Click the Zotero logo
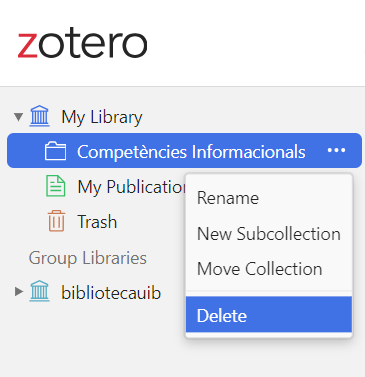 [82, 45]
